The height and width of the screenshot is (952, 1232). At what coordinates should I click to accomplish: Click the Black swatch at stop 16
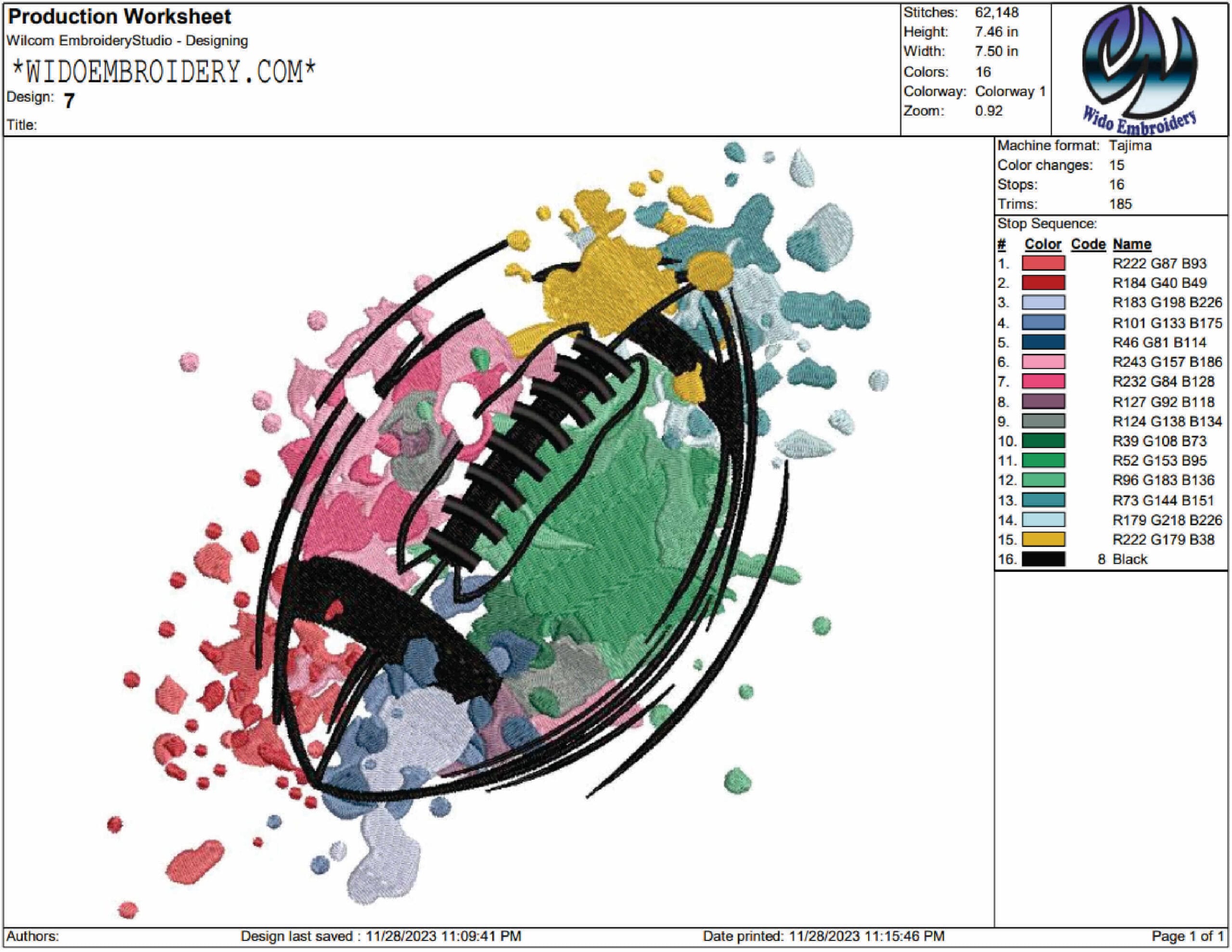1043,560
